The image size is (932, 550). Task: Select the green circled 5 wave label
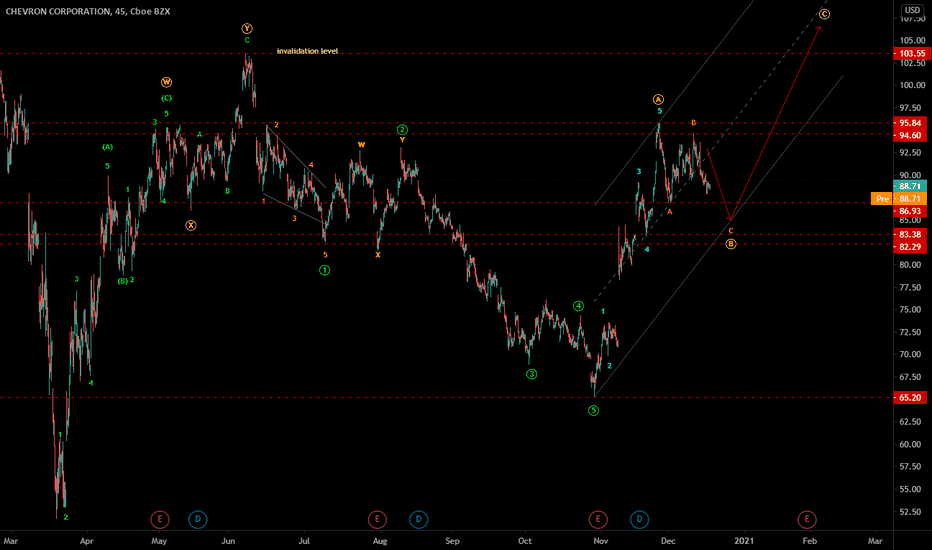click(x=593, y=410)
